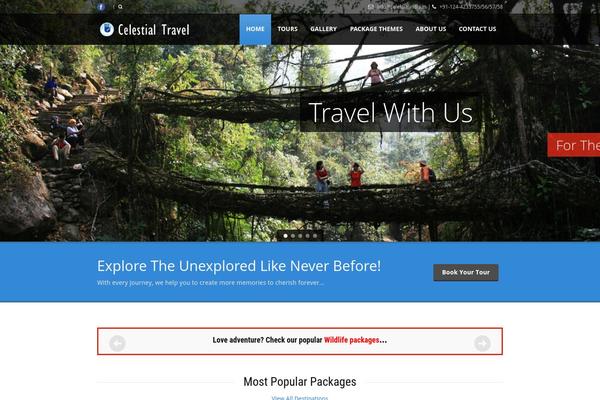Image resolution: width=600 pixels, height=400 pixels.
Task: Select the fifth slider dot
Action: point(315,236)
